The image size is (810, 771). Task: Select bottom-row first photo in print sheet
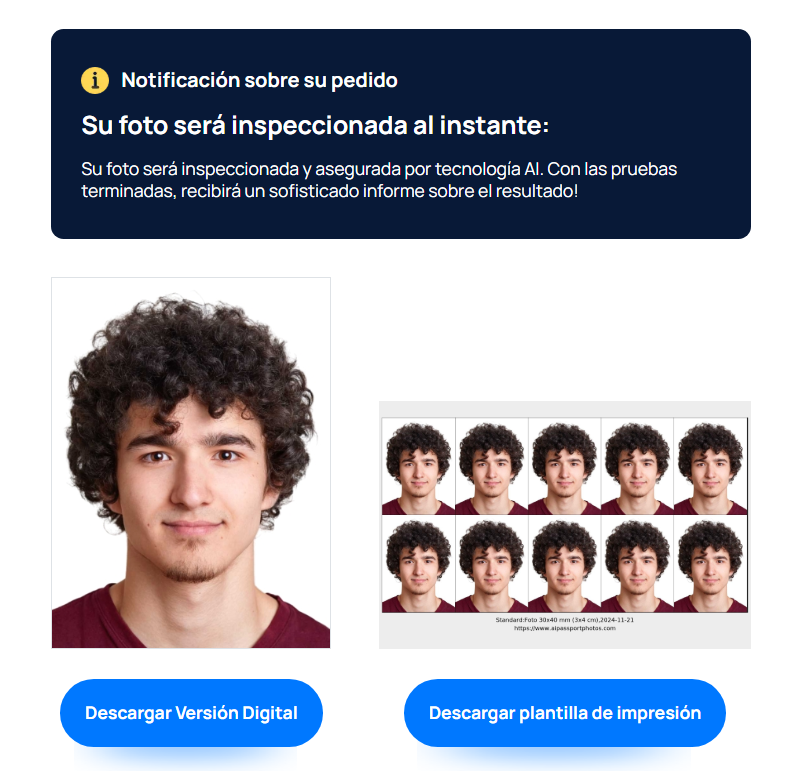pos(418,564)
